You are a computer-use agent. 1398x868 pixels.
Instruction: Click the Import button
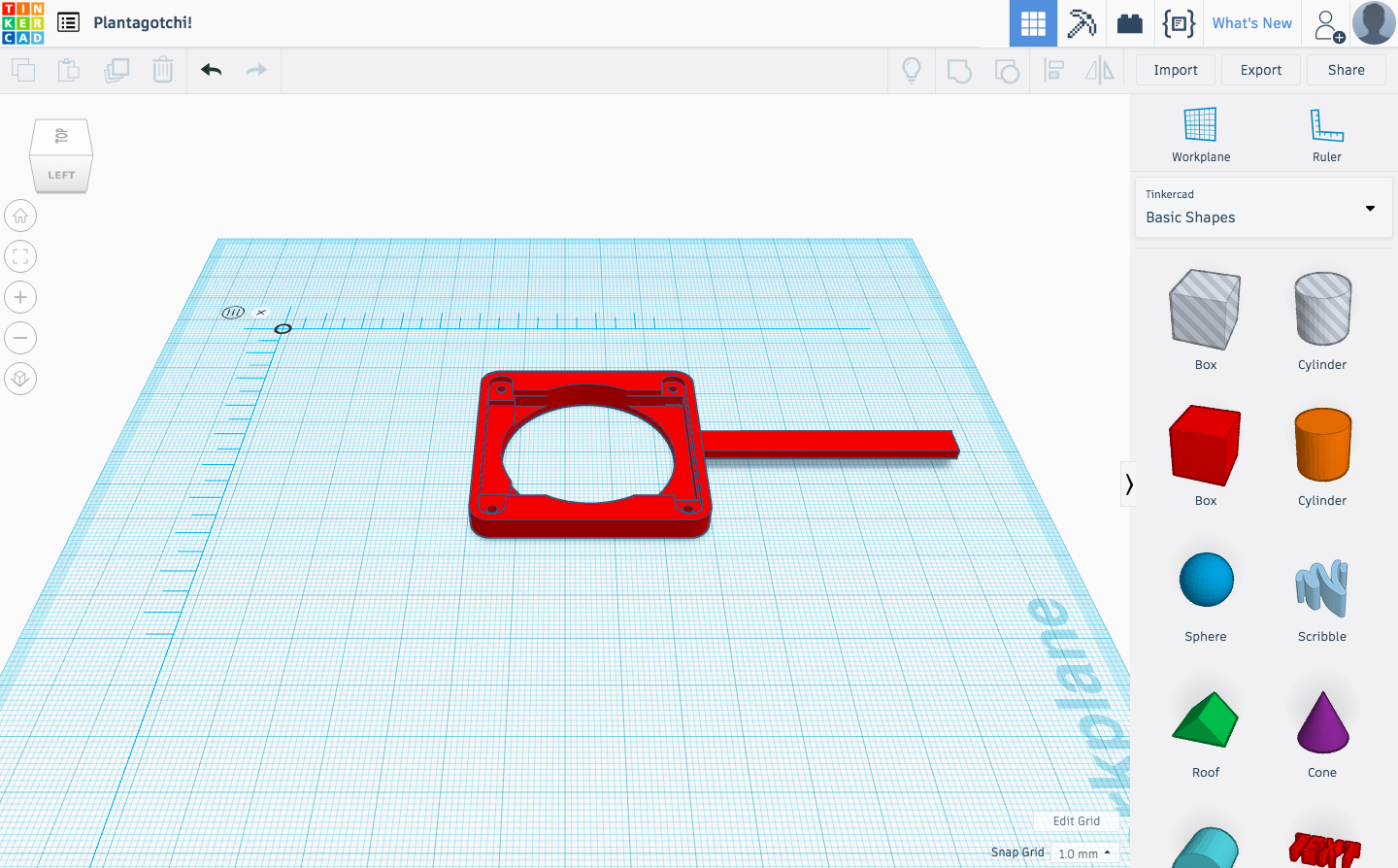click(1176, 70)
